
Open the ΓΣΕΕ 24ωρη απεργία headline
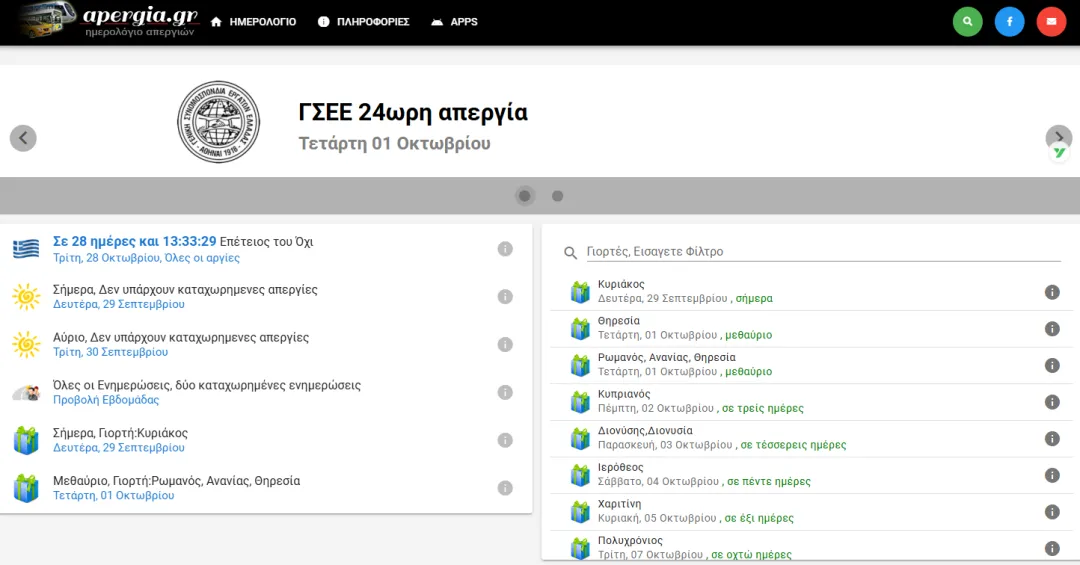[413, 113]
